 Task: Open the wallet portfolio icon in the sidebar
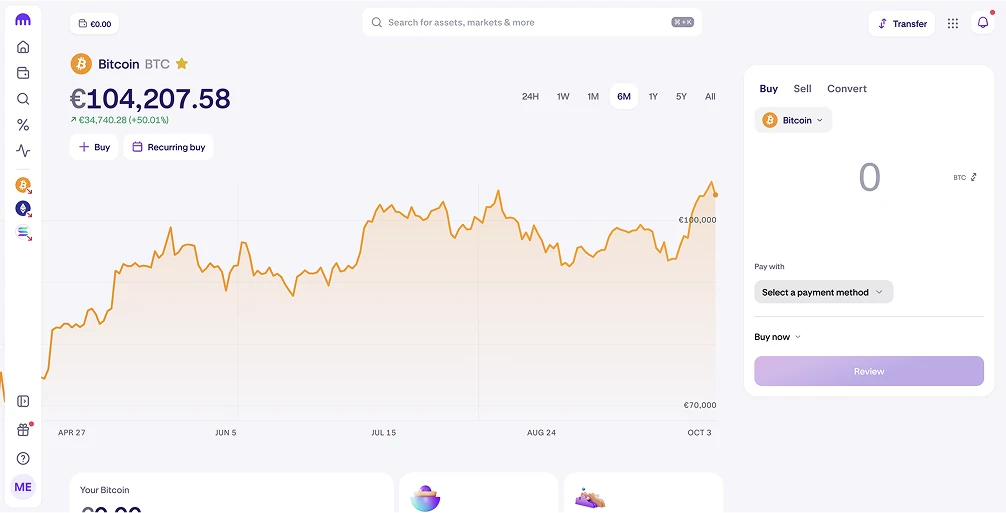click(x=23, y=73)
